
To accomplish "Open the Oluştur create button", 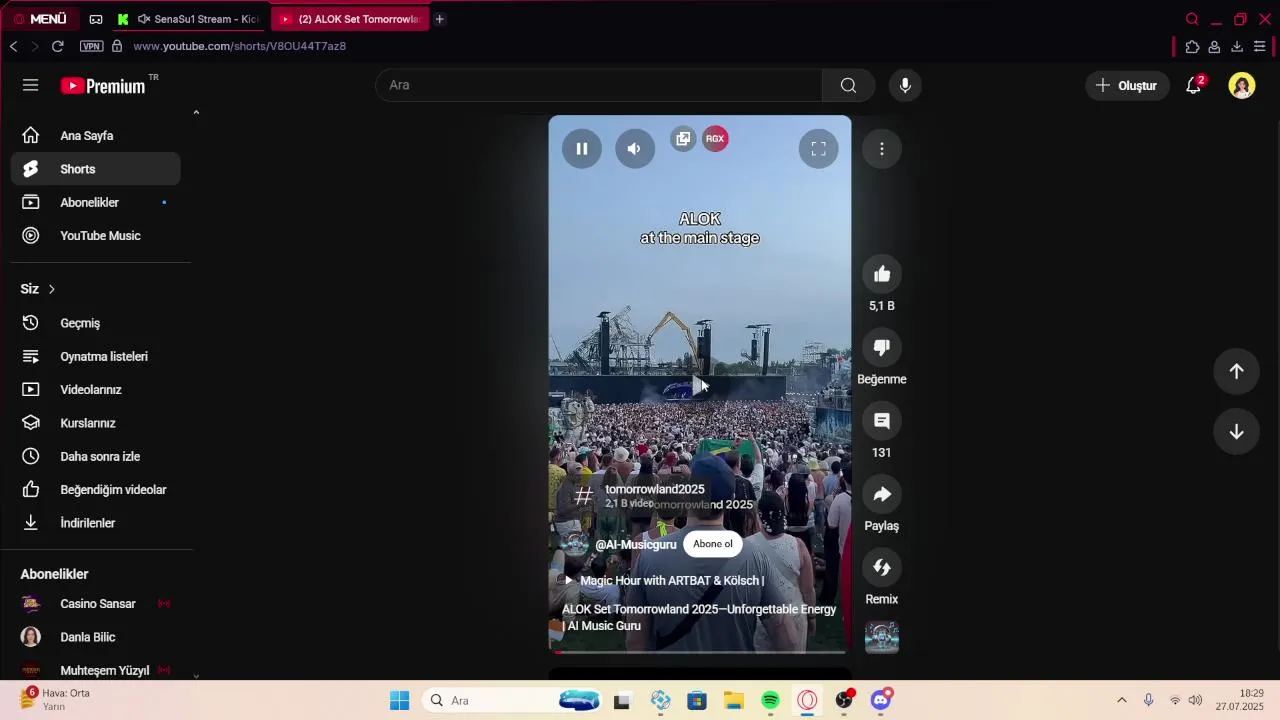I will coord(1127,85).
